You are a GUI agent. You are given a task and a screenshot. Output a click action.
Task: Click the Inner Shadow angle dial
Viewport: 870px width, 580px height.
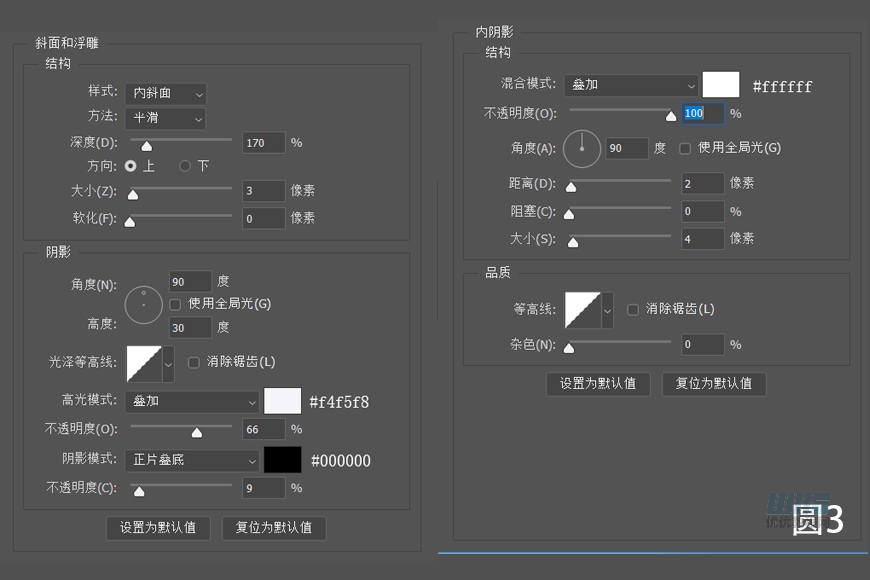click(583, 147)
